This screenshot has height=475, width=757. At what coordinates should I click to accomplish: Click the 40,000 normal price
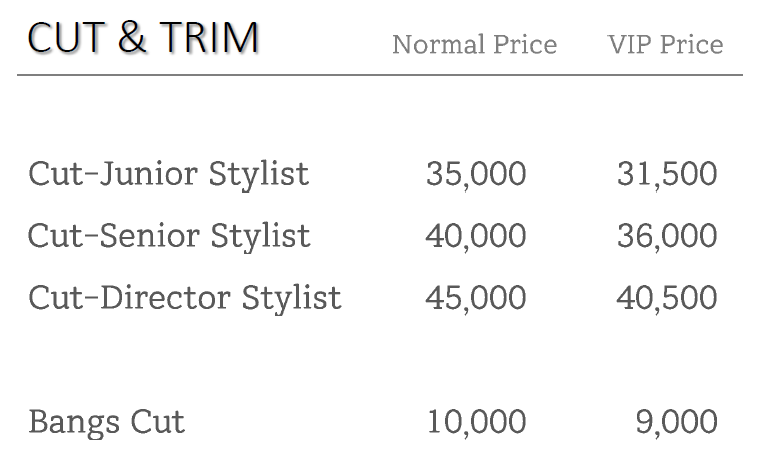475,236
